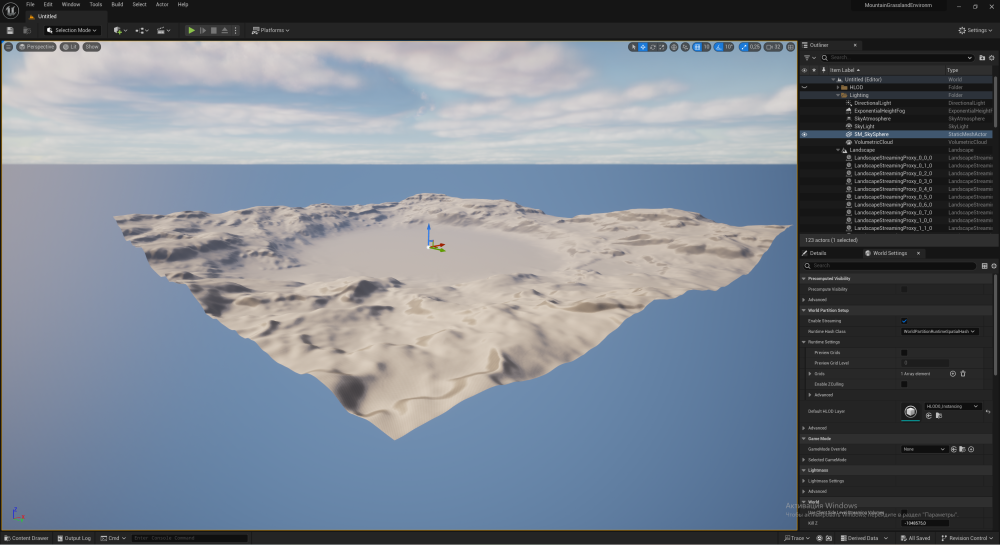Open the Content Drawer
The image size is (1000, 545).
pos(26,538)
